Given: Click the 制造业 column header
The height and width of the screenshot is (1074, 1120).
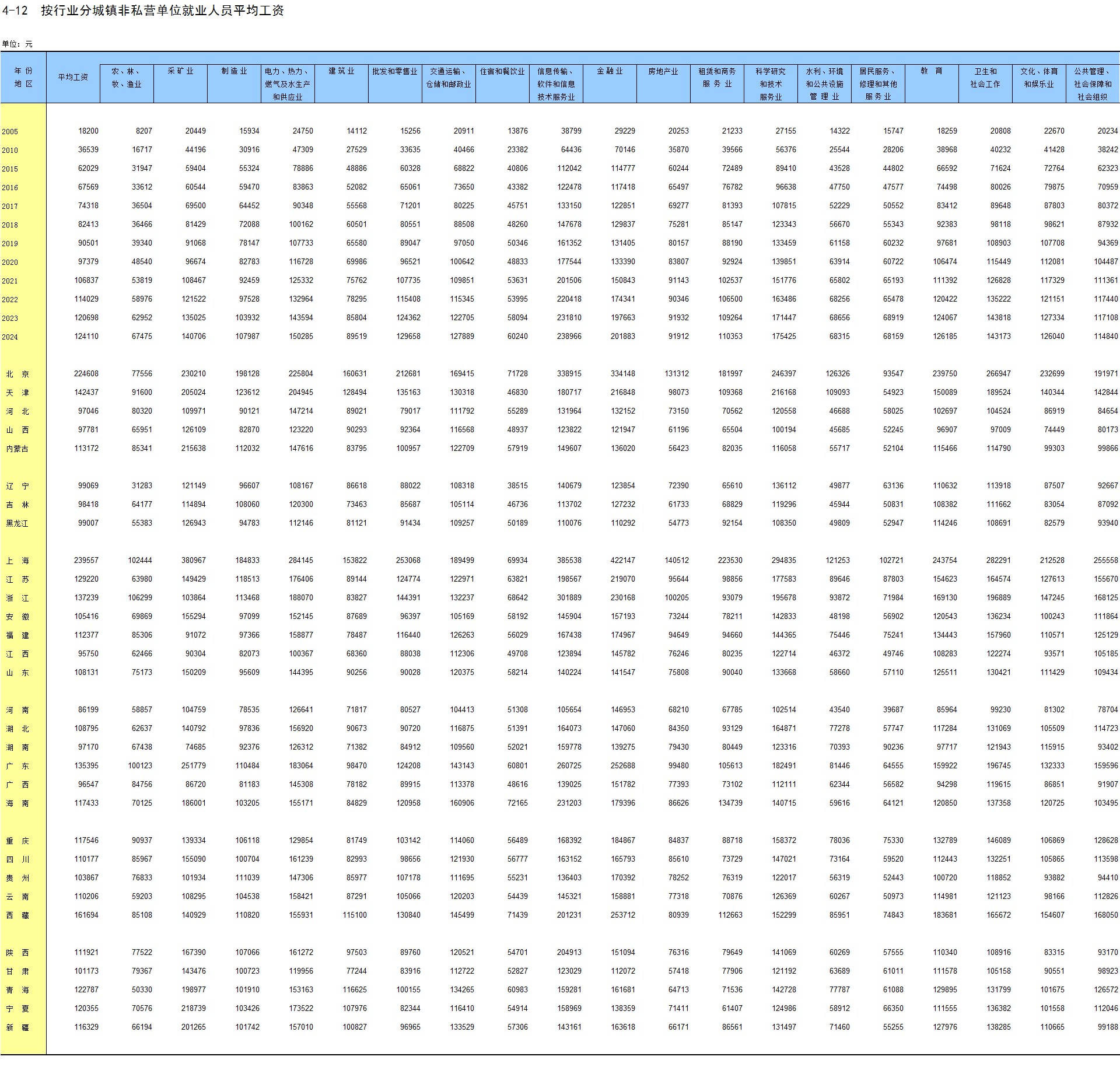Looking at the screenshot, I should (x=234, y=71).
